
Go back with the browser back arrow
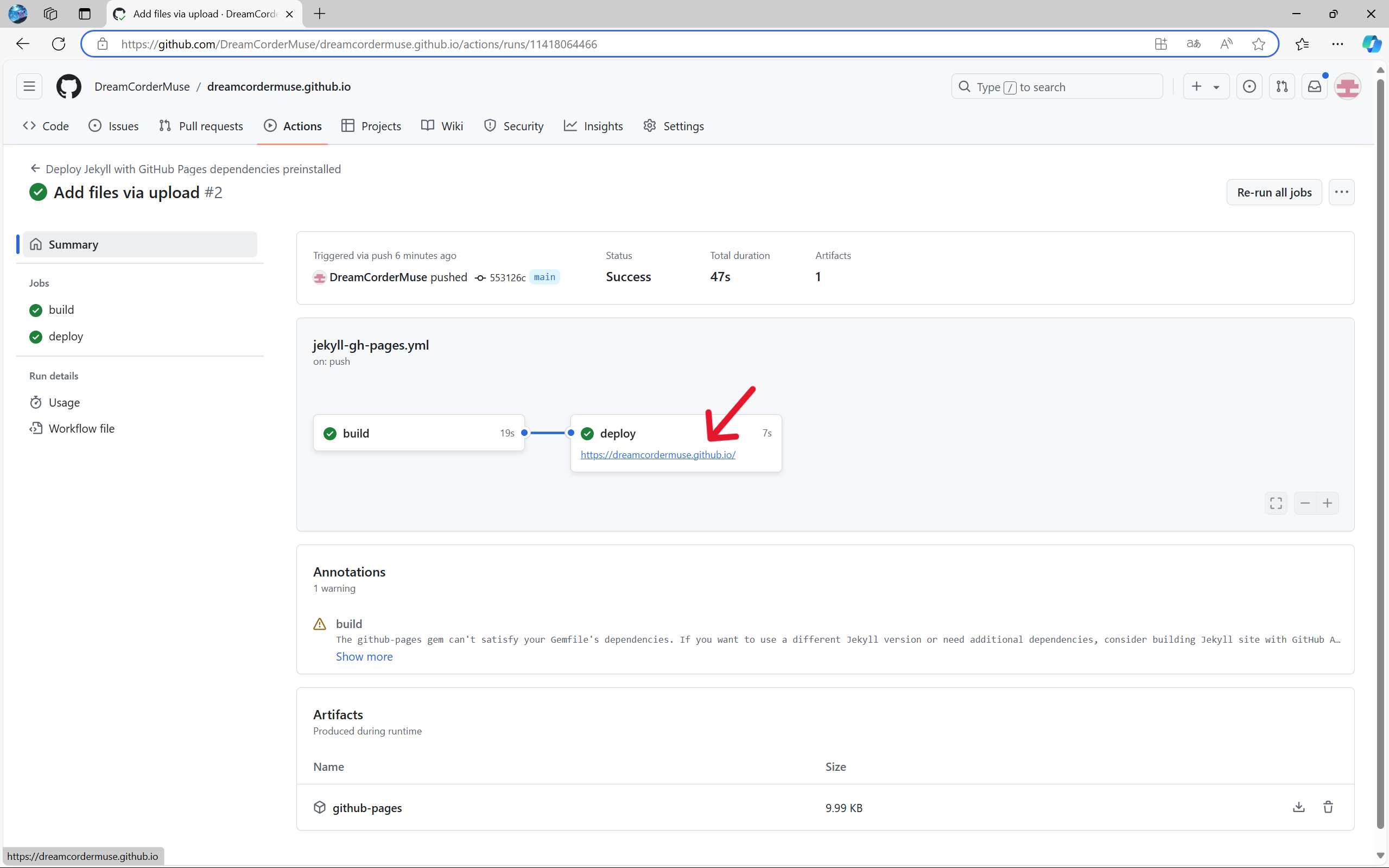click(x=22, y=43)
